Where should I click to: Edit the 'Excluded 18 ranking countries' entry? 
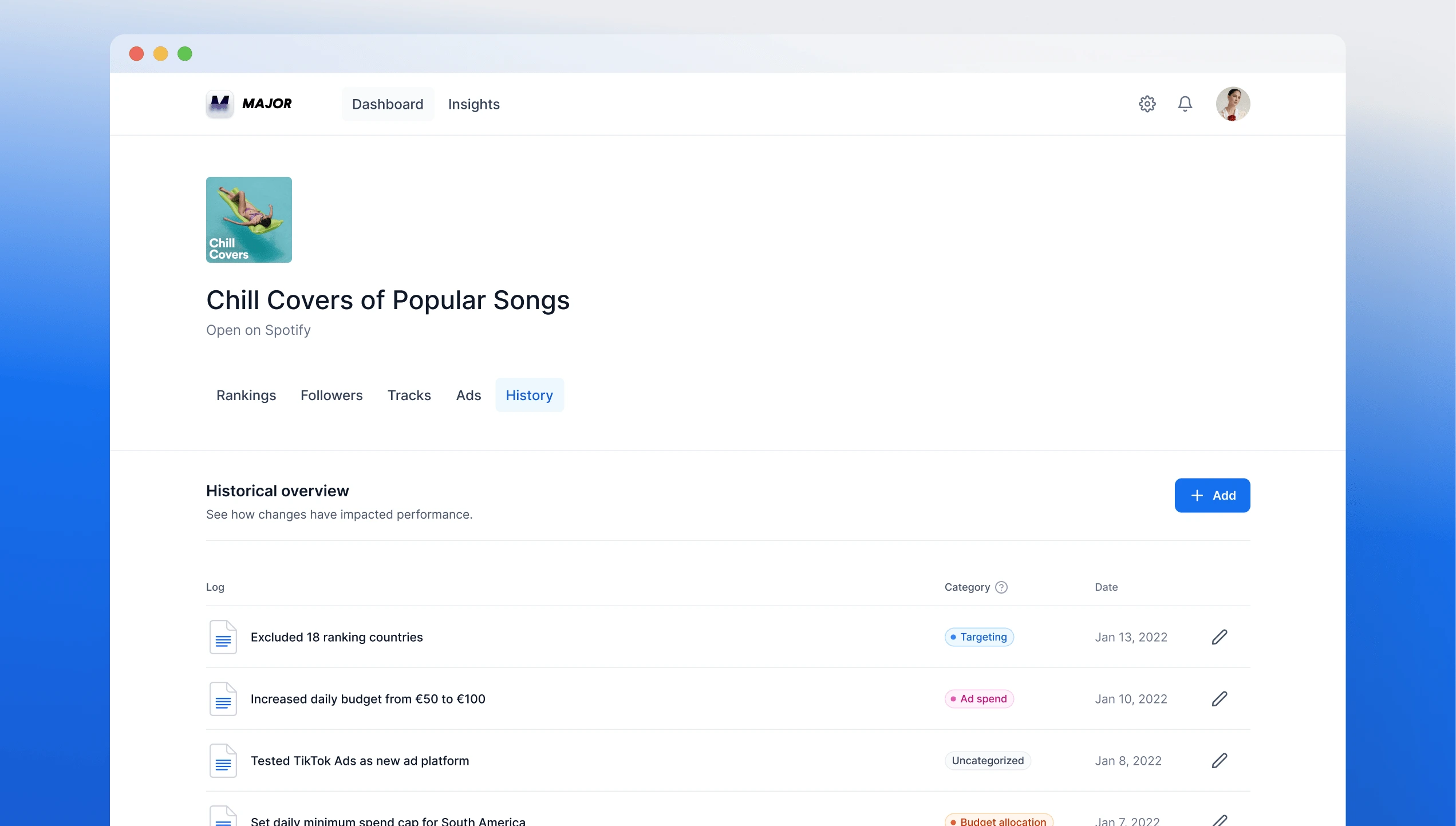1220,637
